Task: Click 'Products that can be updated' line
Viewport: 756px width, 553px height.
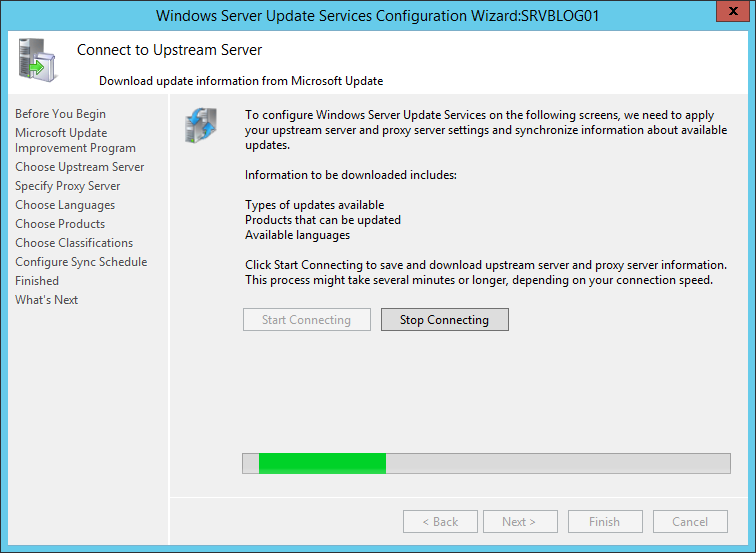Action: pyautogui.click(x=323, y=220)
